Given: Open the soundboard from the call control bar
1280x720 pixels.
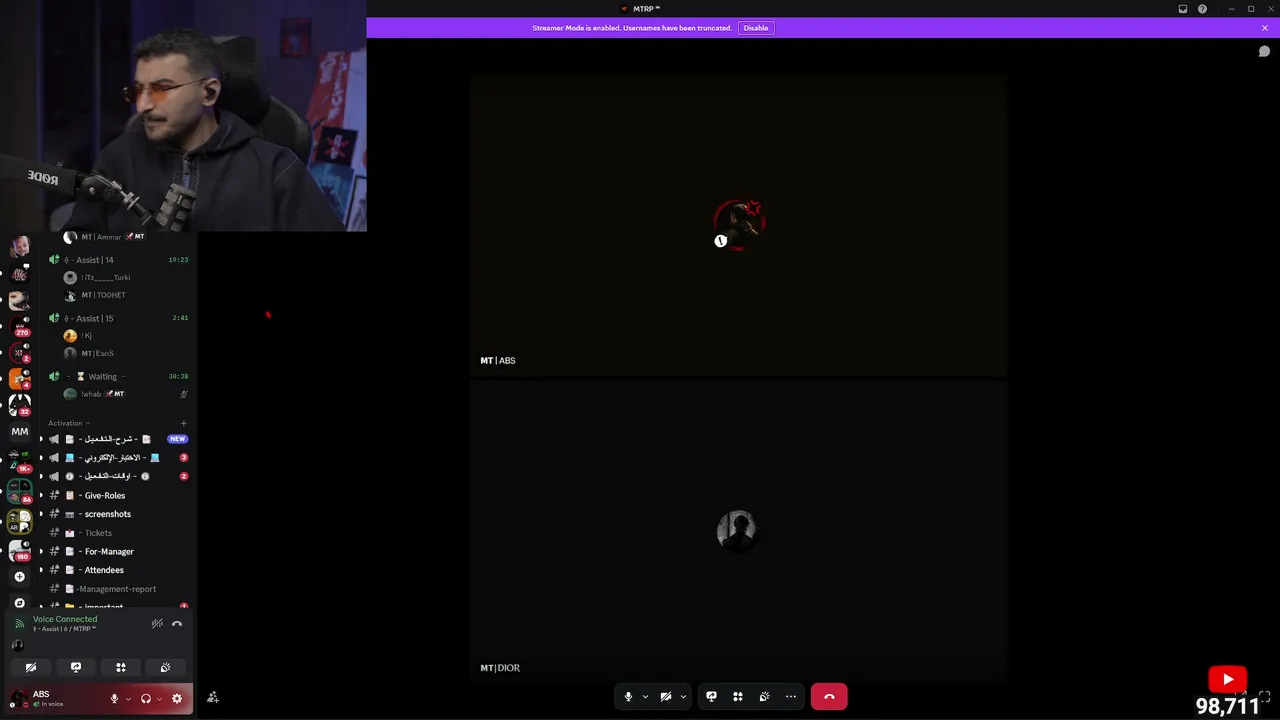Looking at the screenshot, I should 764,696.
